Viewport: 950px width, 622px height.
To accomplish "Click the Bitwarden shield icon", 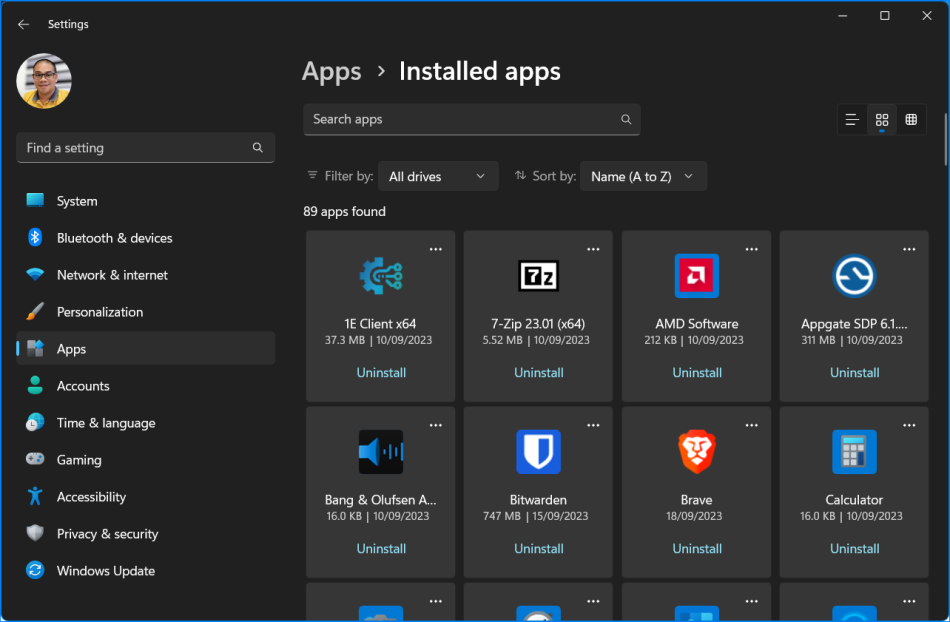I will [538, 451].
